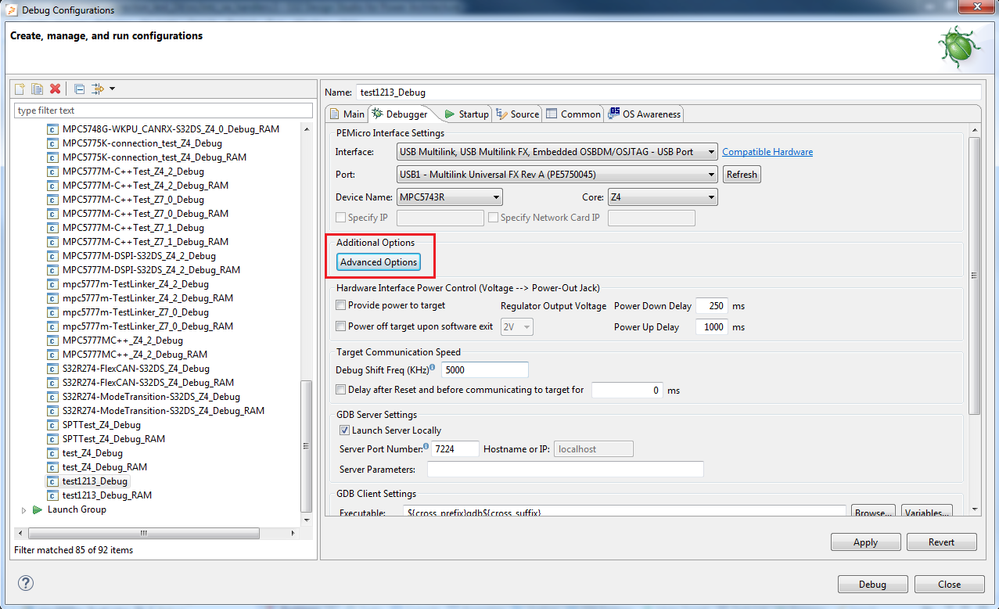
Task: Select SPTTest_Z4_Debug_RAM configuration
Action: click(x=113, y=439)
